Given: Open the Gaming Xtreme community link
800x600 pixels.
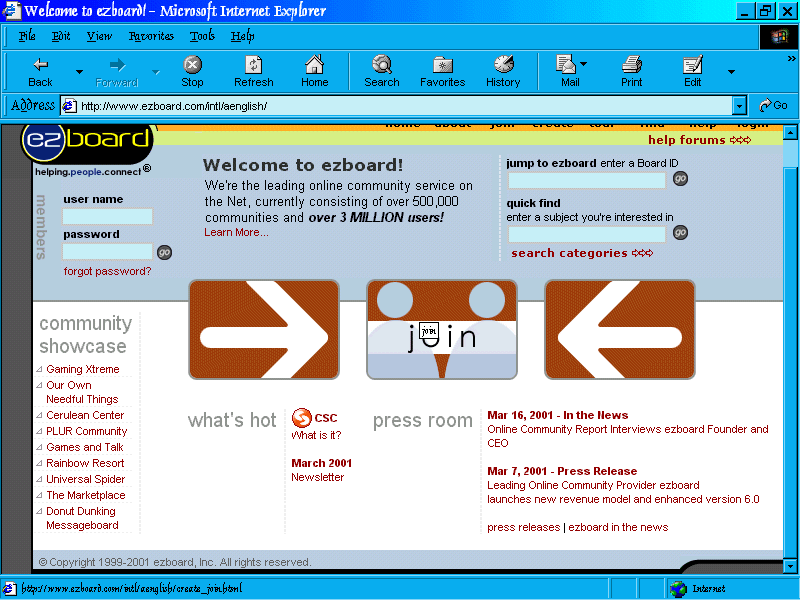Looking at the screenshot, I should [x=83, y=369].
